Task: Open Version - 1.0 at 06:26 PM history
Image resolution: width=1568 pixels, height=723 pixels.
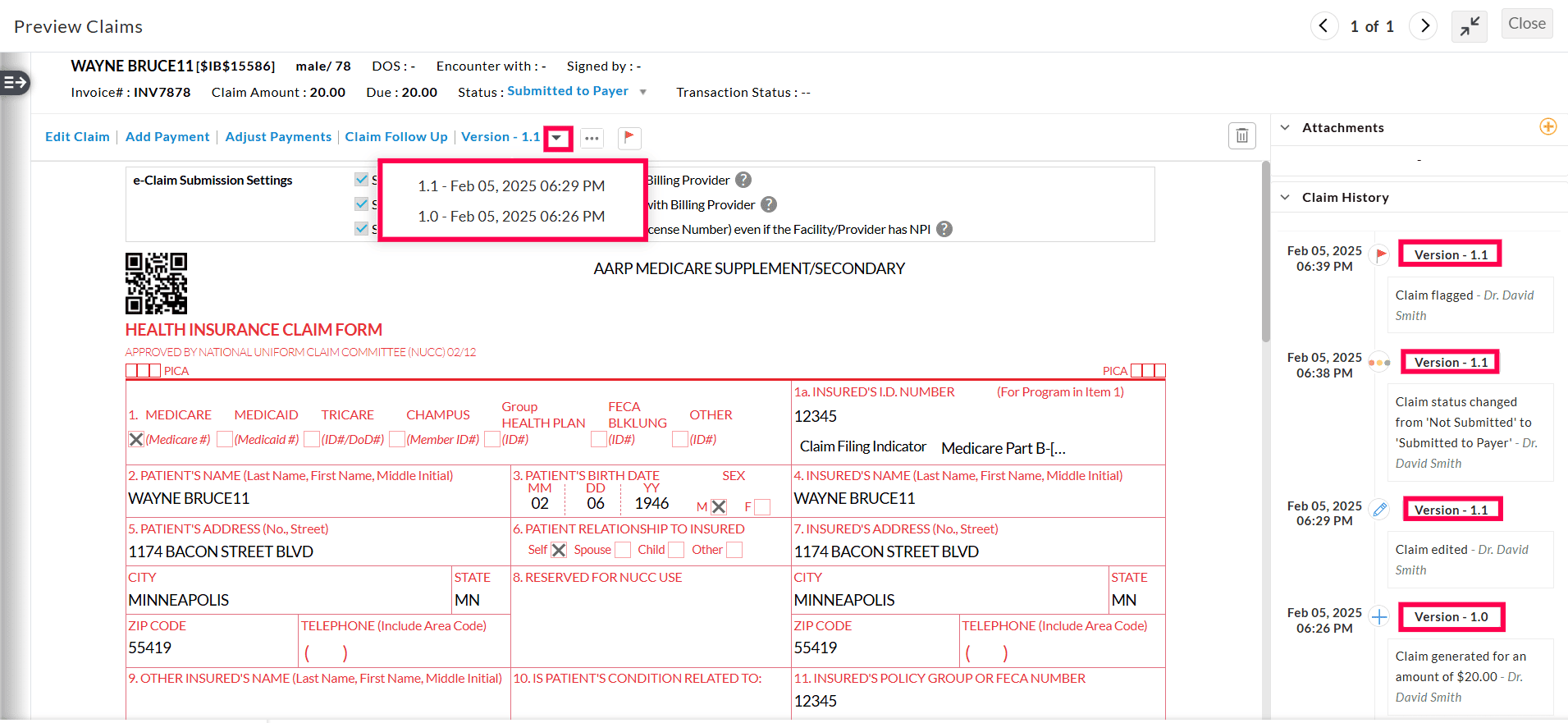Action: click(1451, 617)
